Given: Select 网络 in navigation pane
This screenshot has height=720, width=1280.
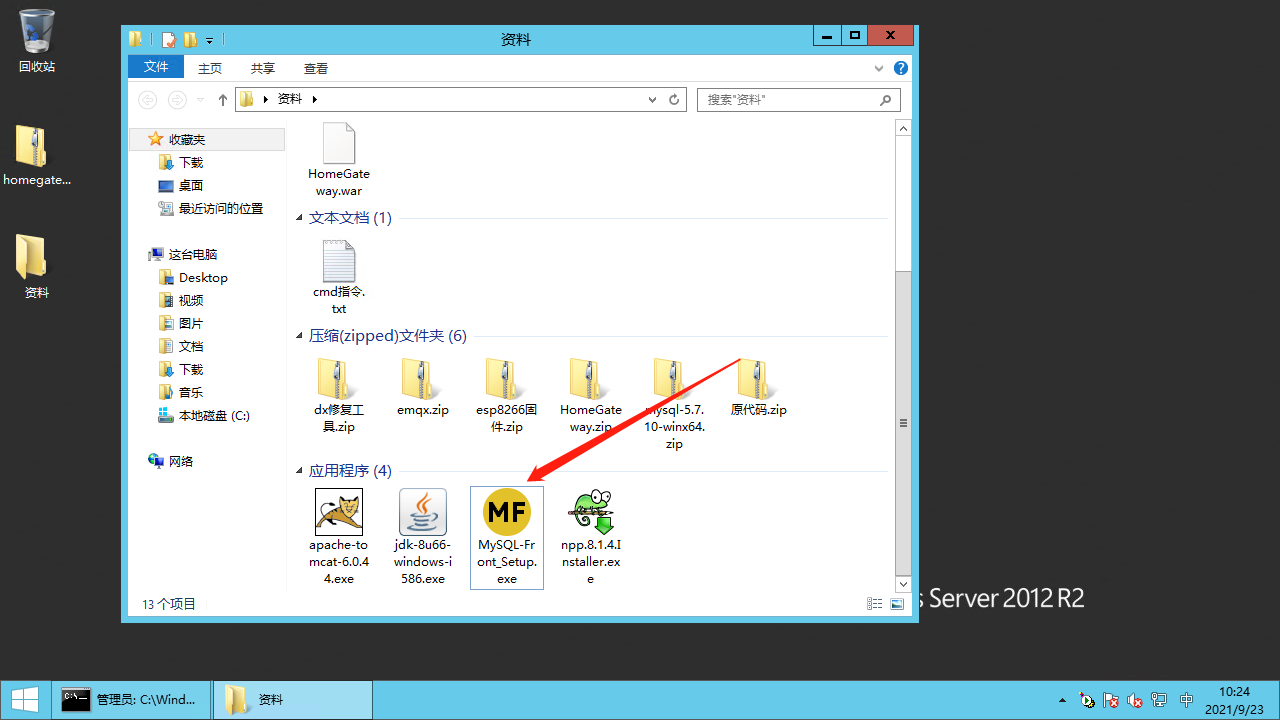Looking at the screenshot, I should tap(170, 461).
